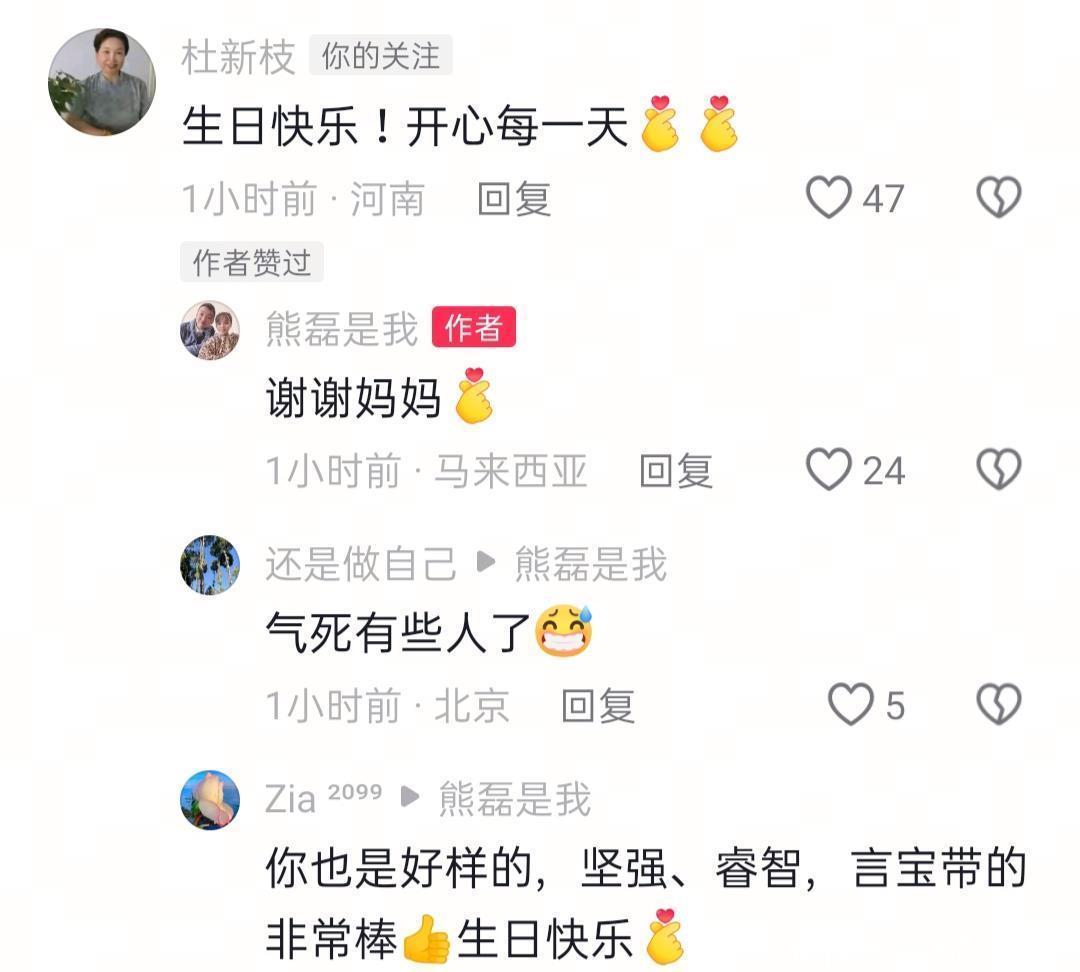Tap replied-to name 熊磊是我 after 还是做自己

point(591,564)
